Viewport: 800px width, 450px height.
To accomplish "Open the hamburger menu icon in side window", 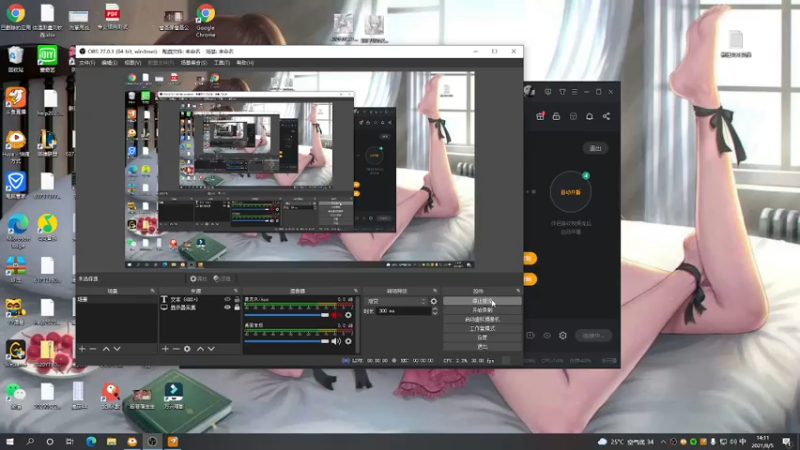I will tap(574, 92).
